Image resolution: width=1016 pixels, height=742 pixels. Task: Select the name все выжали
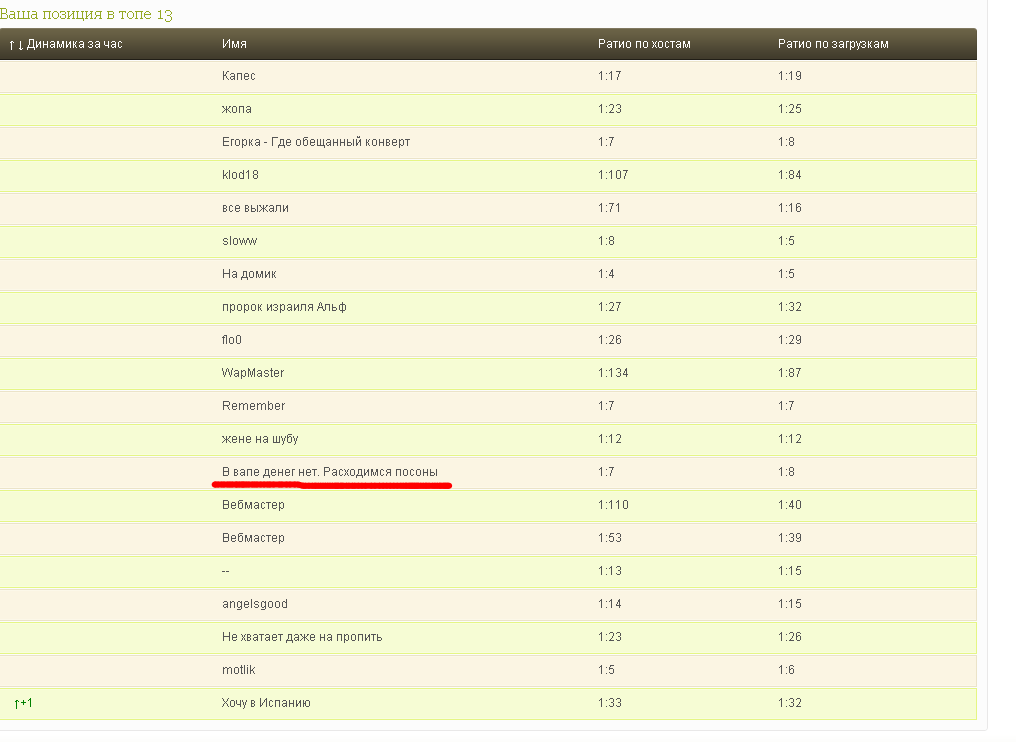point(255,208)
